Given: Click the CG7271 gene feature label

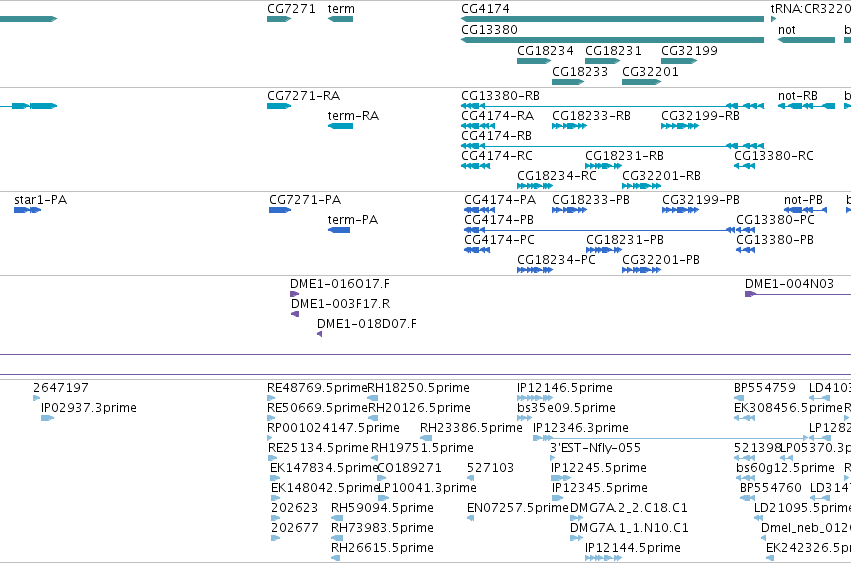Looking at the screenshot, I should coord(291,9).
